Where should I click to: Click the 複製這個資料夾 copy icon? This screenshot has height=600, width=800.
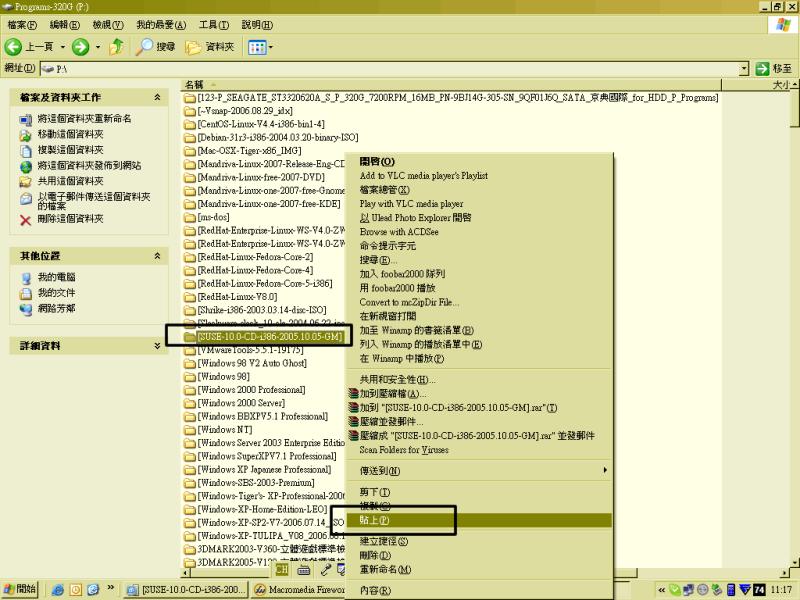26,151
